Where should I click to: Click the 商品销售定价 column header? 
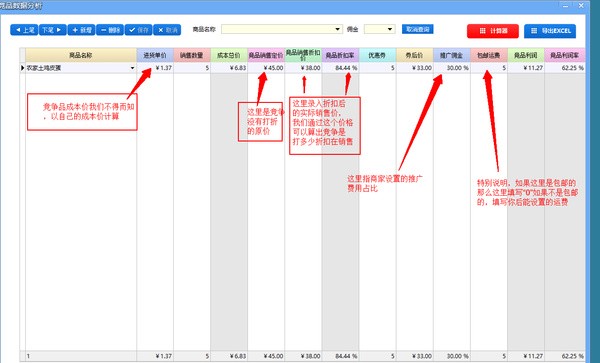266,55
